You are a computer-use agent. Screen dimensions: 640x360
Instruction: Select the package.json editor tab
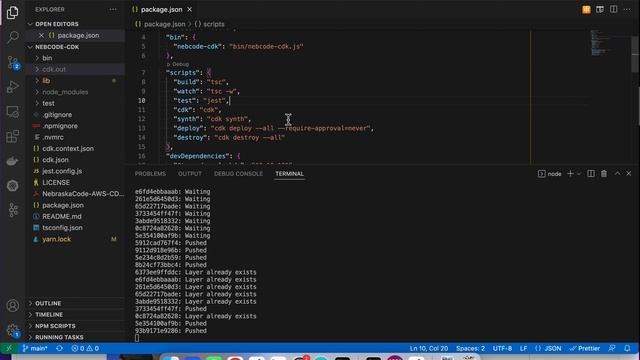click(162, 9)
